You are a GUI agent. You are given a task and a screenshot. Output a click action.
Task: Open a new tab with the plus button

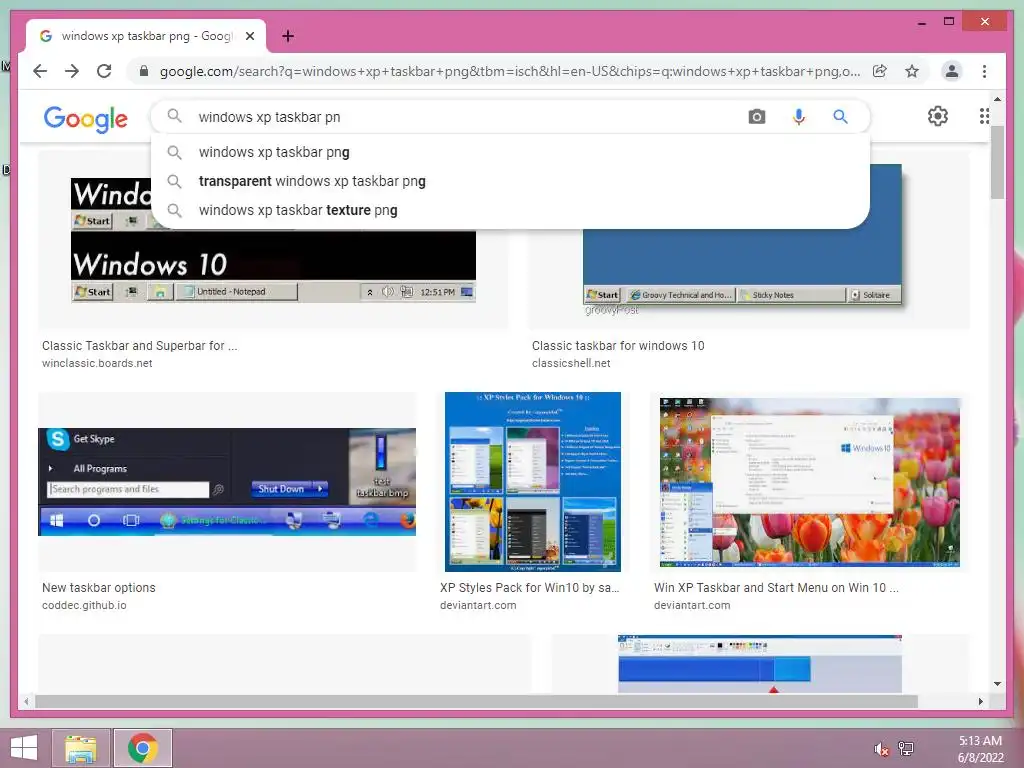coord(287,36)
